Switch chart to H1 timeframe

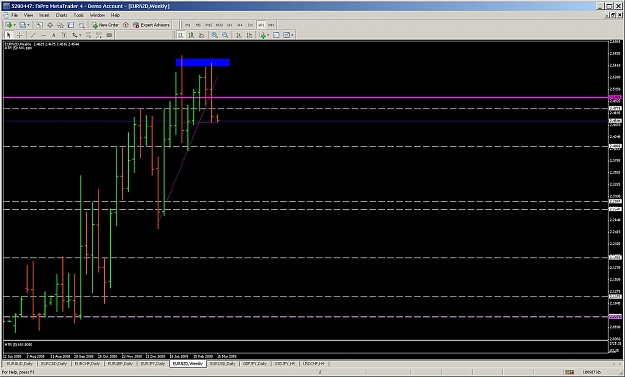(230, 25)
